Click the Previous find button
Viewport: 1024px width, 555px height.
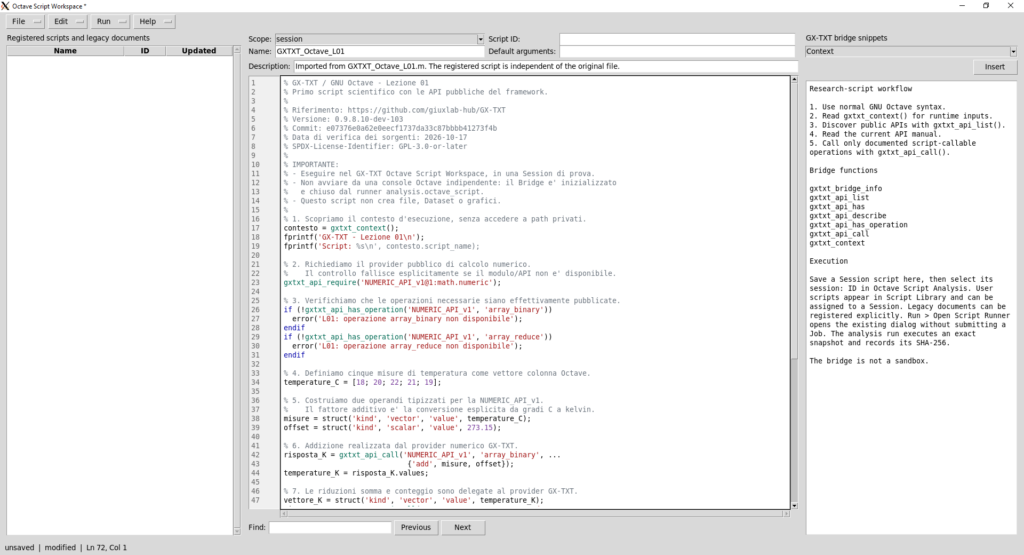416,528
